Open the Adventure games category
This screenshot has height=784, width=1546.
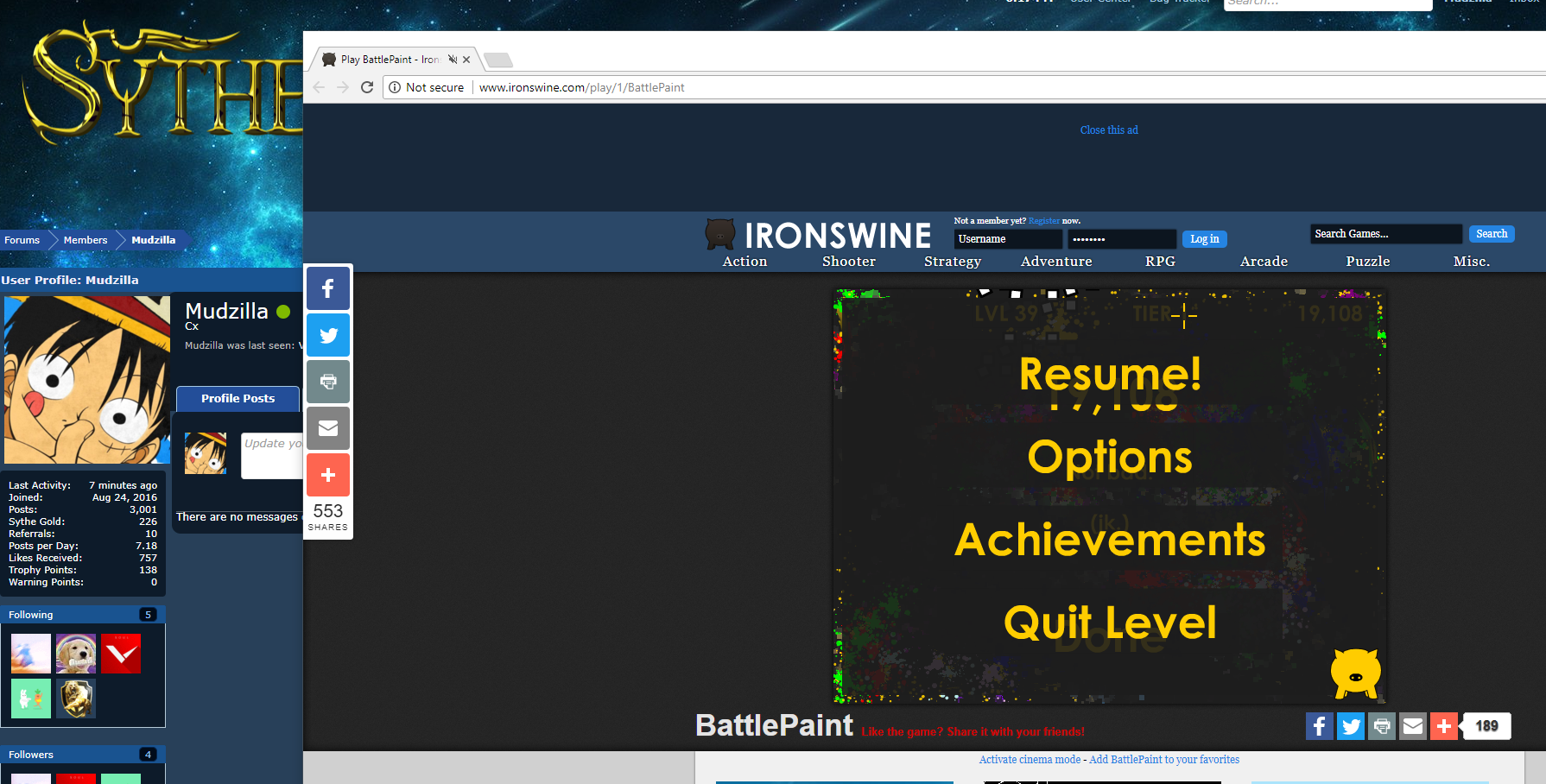click(x=1056, y=262)
